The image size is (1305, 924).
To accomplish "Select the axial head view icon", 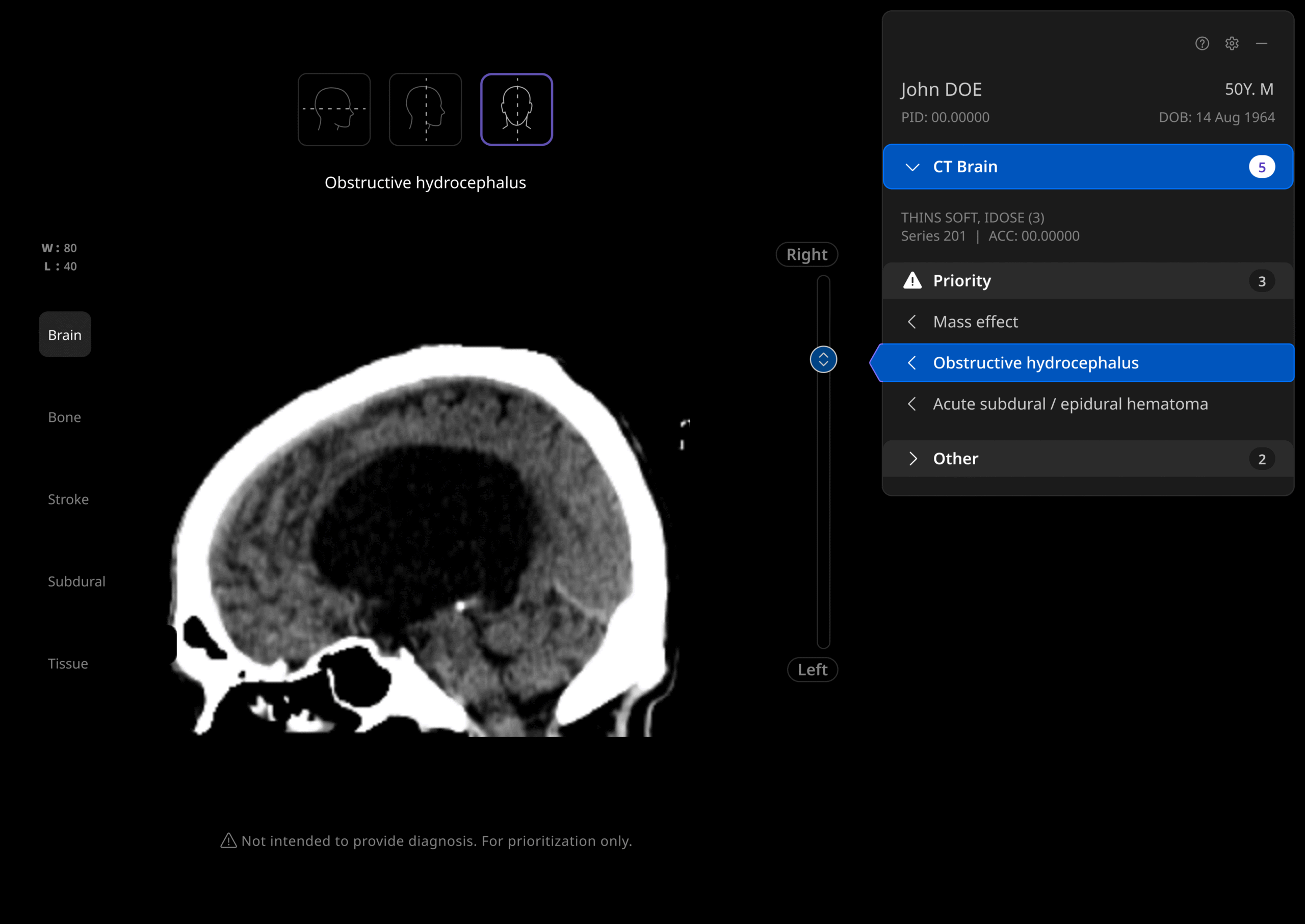I will tap(334, 109).
